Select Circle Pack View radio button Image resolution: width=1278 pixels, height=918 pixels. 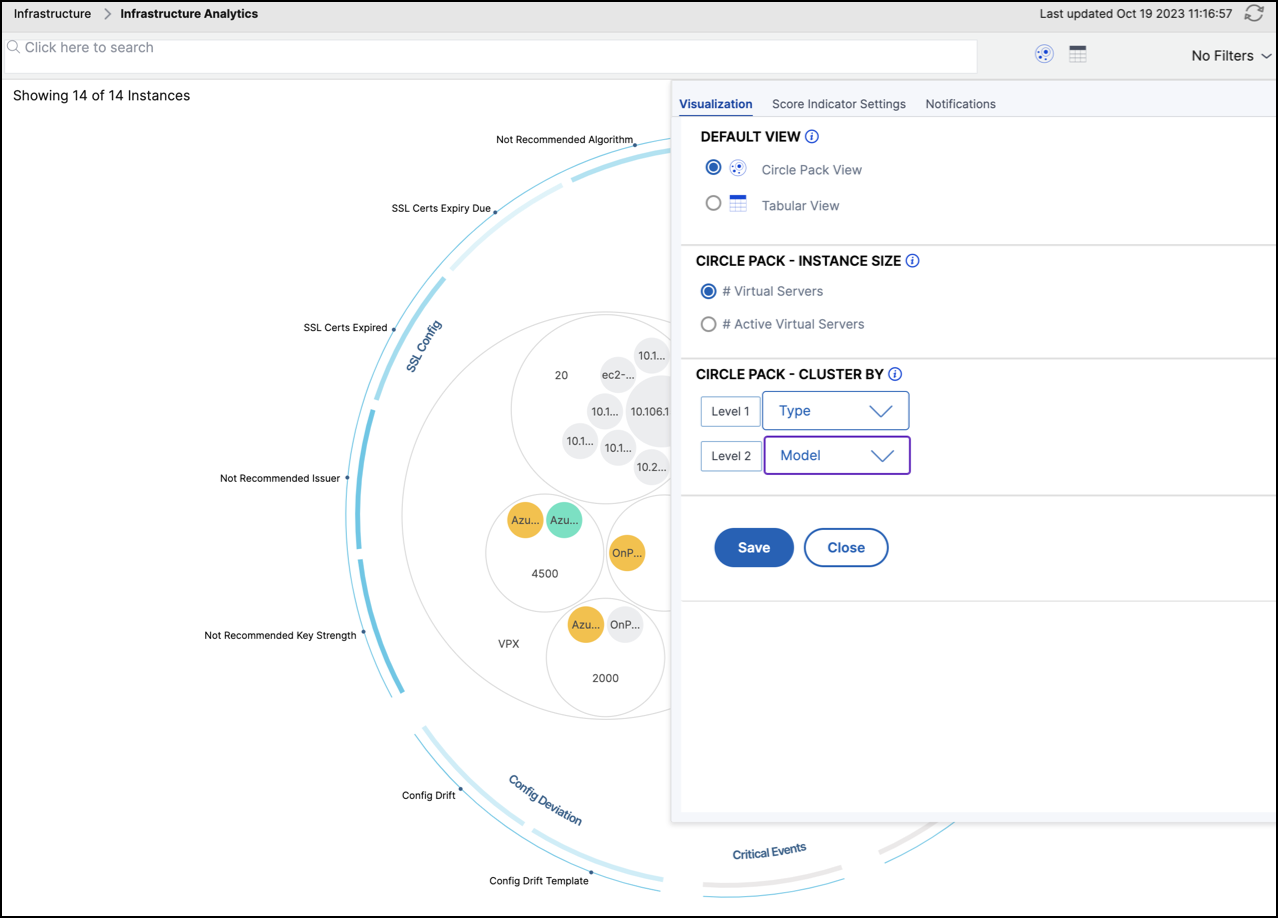pyautogui.click(x=713, y=168)
